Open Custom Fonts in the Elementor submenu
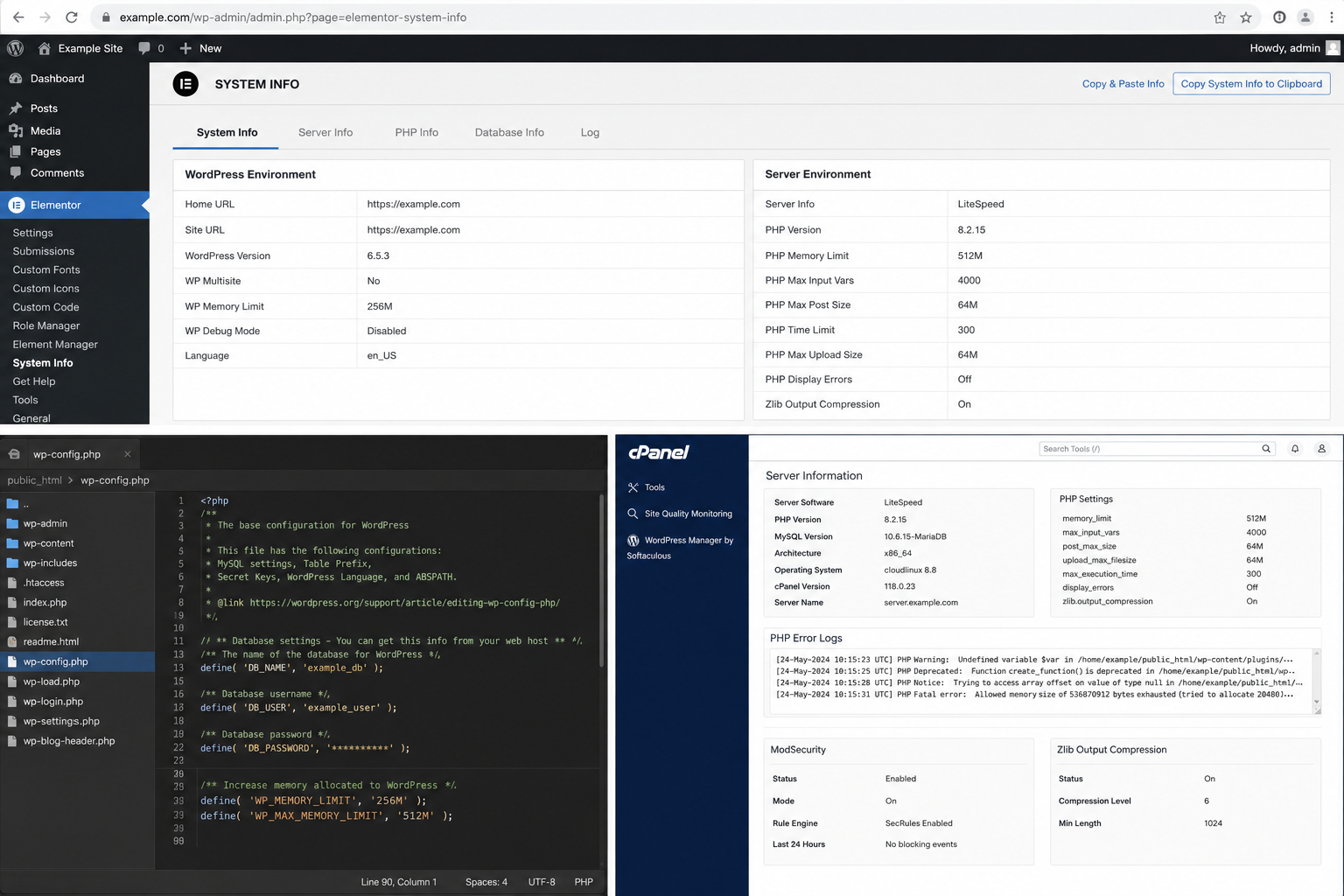The width and height of the screenshot is (1344, 896). (x=46, y=269)
